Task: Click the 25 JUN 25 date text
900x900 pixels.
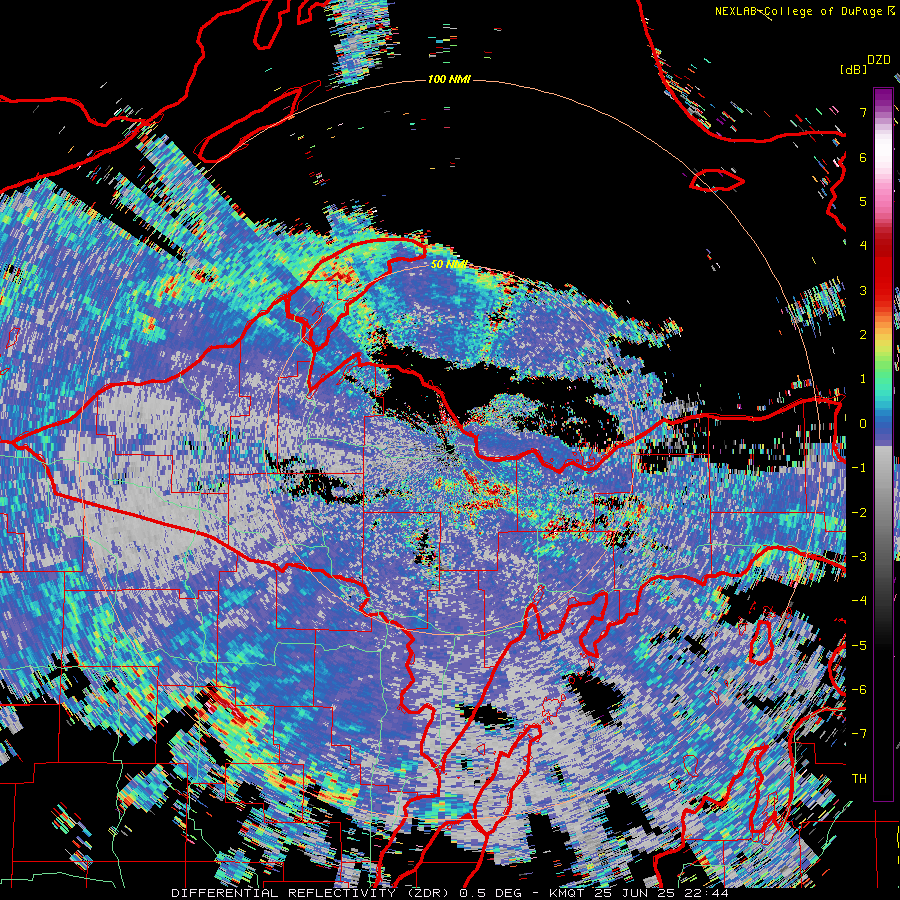Action: (x=633, y=893)
